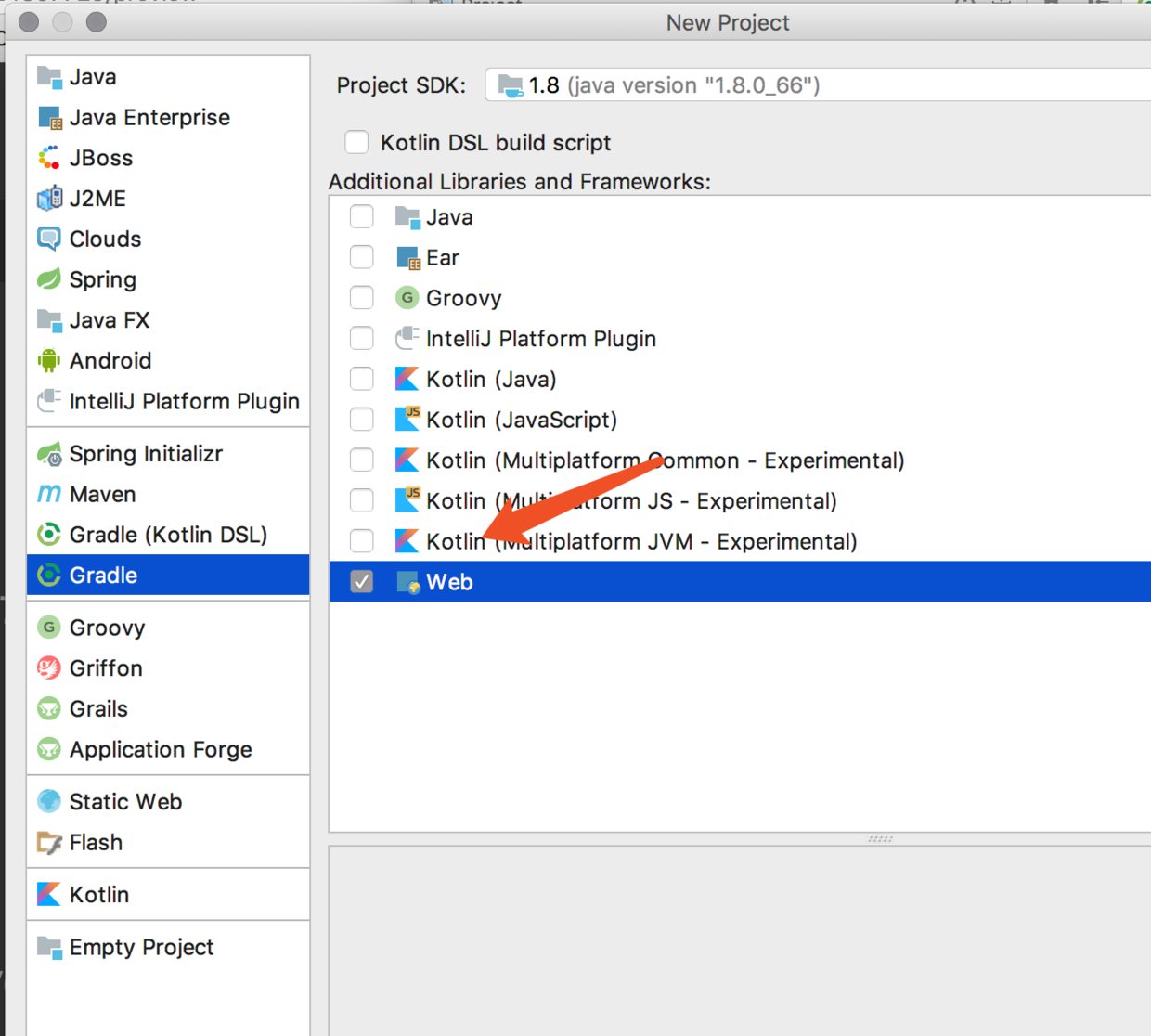
Task: Select Maven project type label
Action: click(103, 495)
